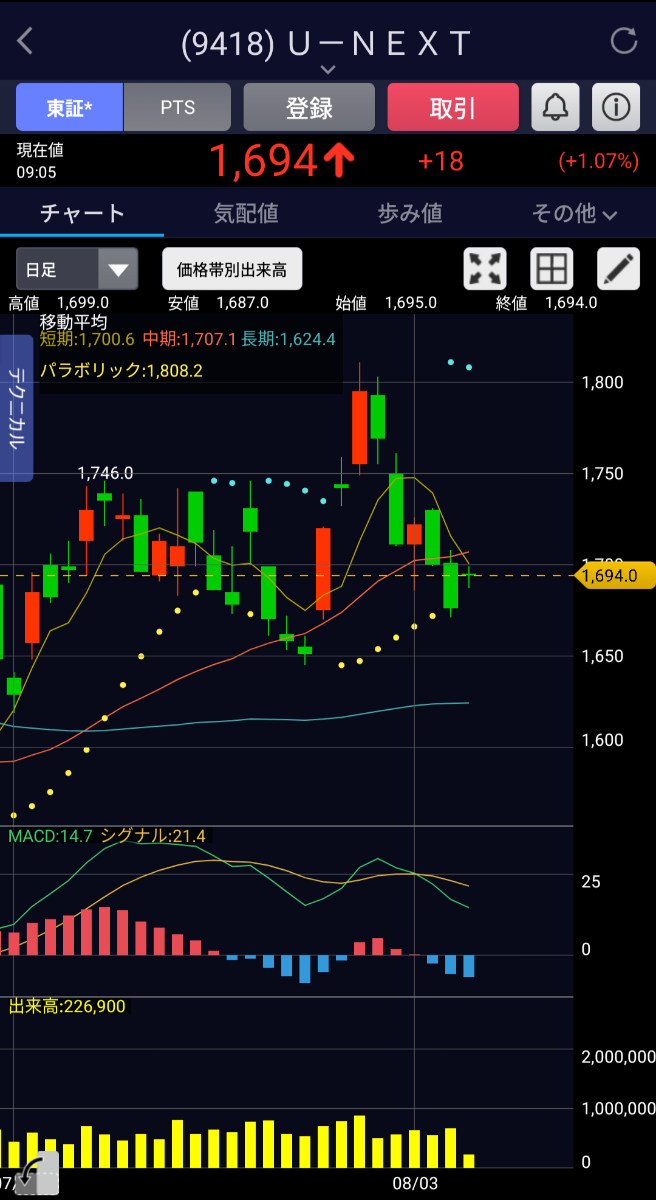The width and height of the screenshot is (656, 1200).
Task: Open stock information (i) icon
Action: 616,107
